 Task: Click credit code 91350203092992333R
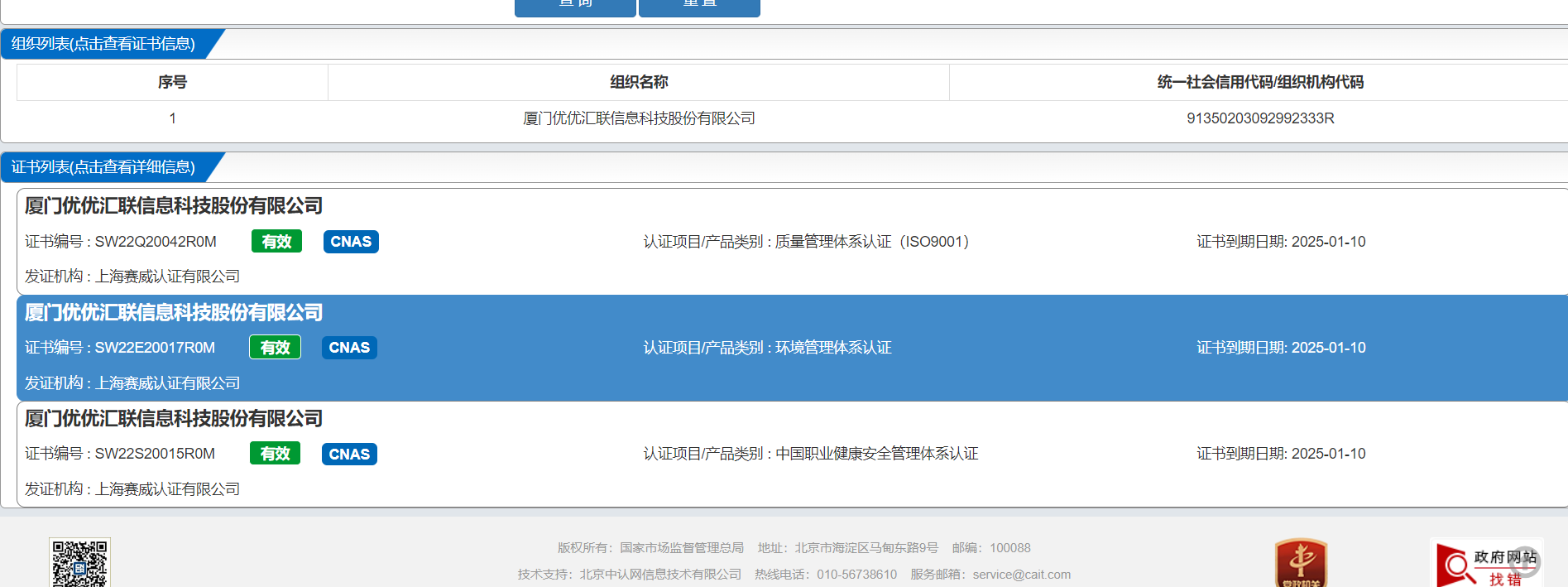tap(1260, 118)
